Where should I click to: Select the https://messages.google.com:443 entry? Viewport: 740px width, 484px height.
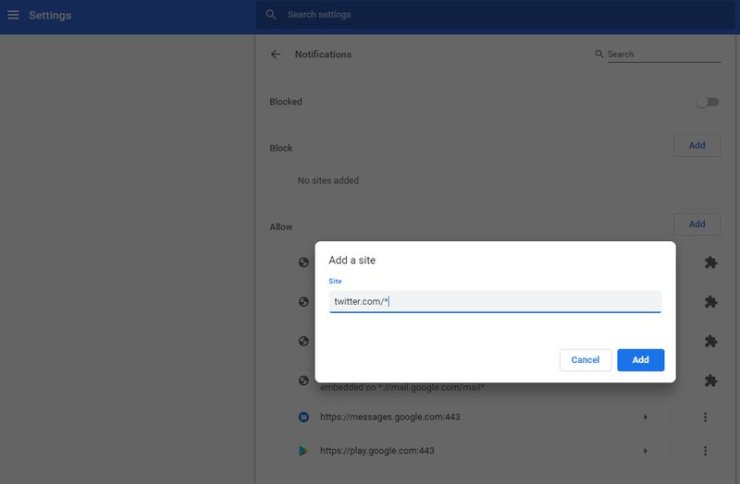click(390, 417)
